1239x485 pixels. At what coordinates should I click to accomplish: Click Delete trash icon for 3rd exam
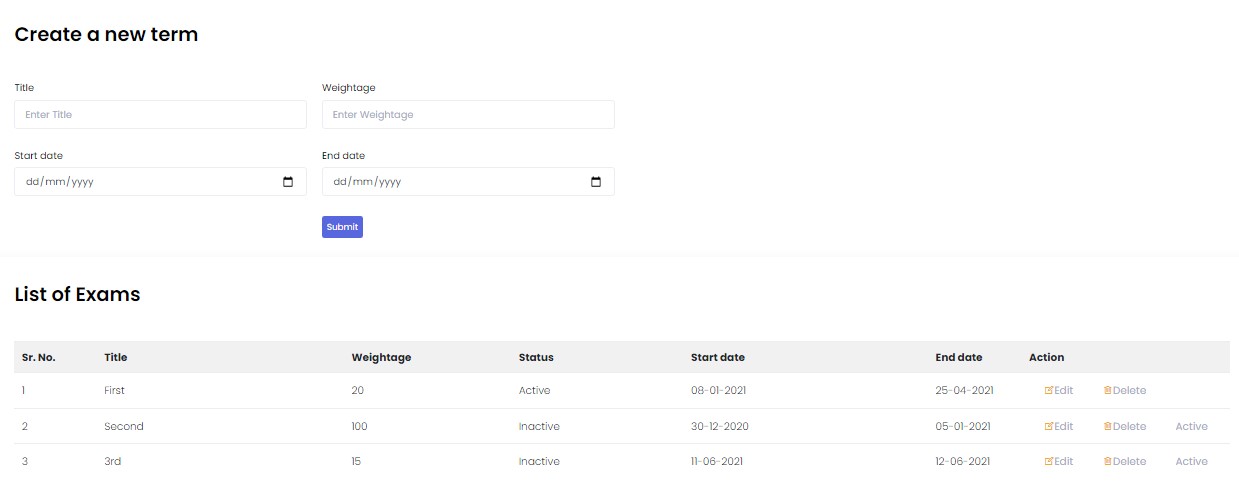1108,462
